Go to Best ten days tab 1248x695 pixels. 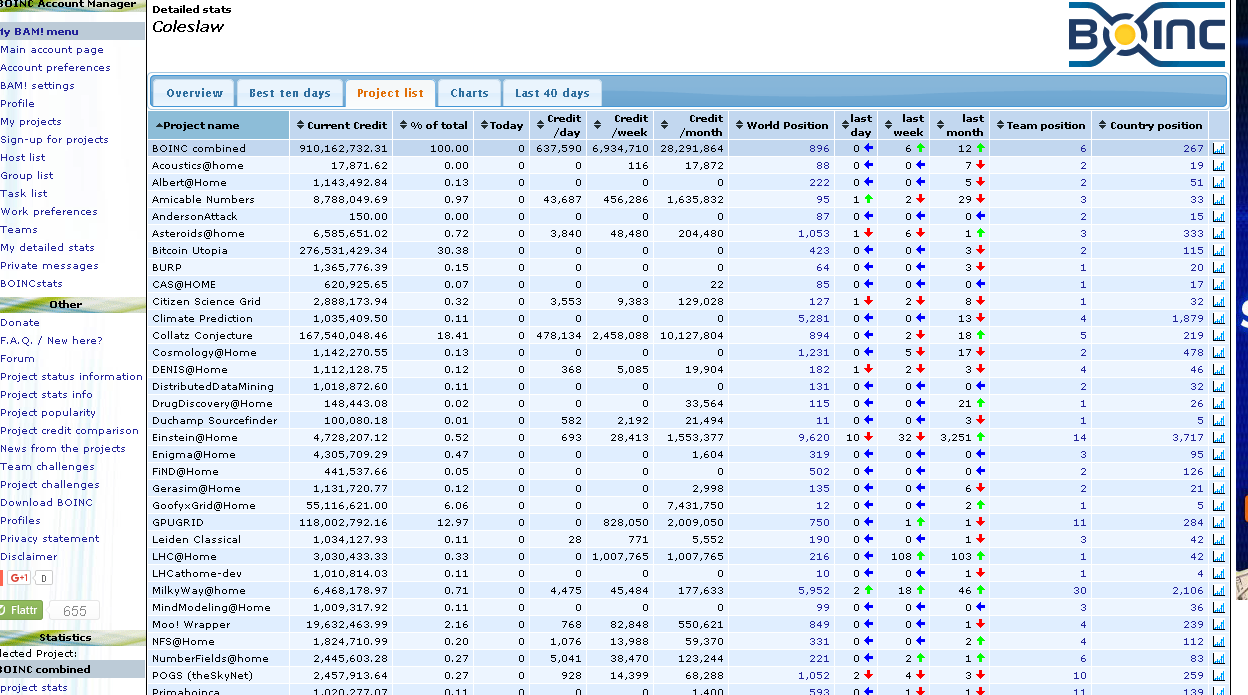coord(289,93)
